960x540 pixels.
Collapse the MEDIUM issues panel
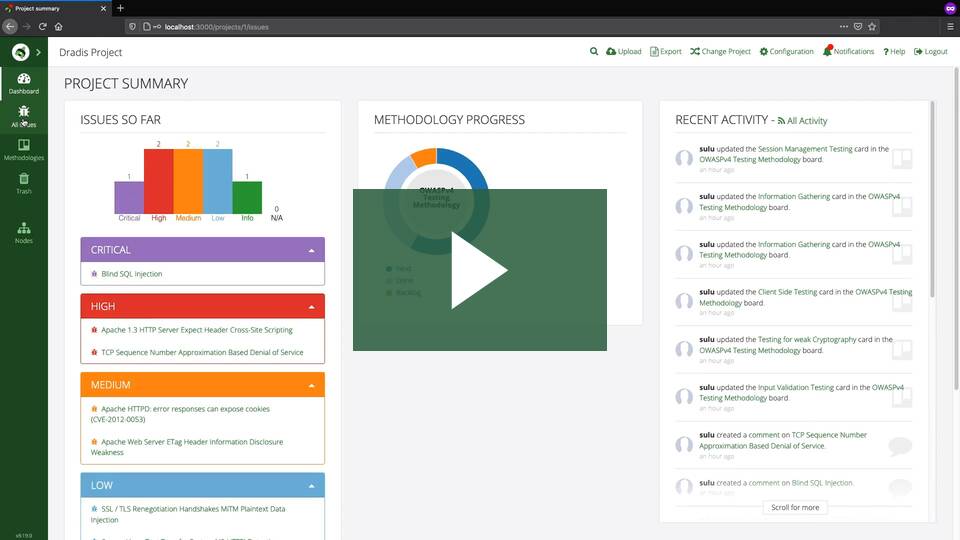[312, 386]
